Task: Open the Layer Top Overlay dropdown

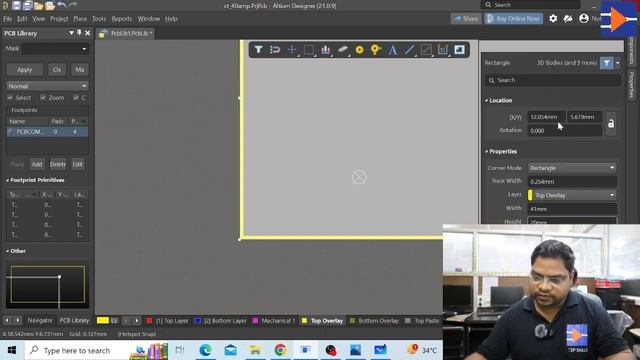Action: 572,195
